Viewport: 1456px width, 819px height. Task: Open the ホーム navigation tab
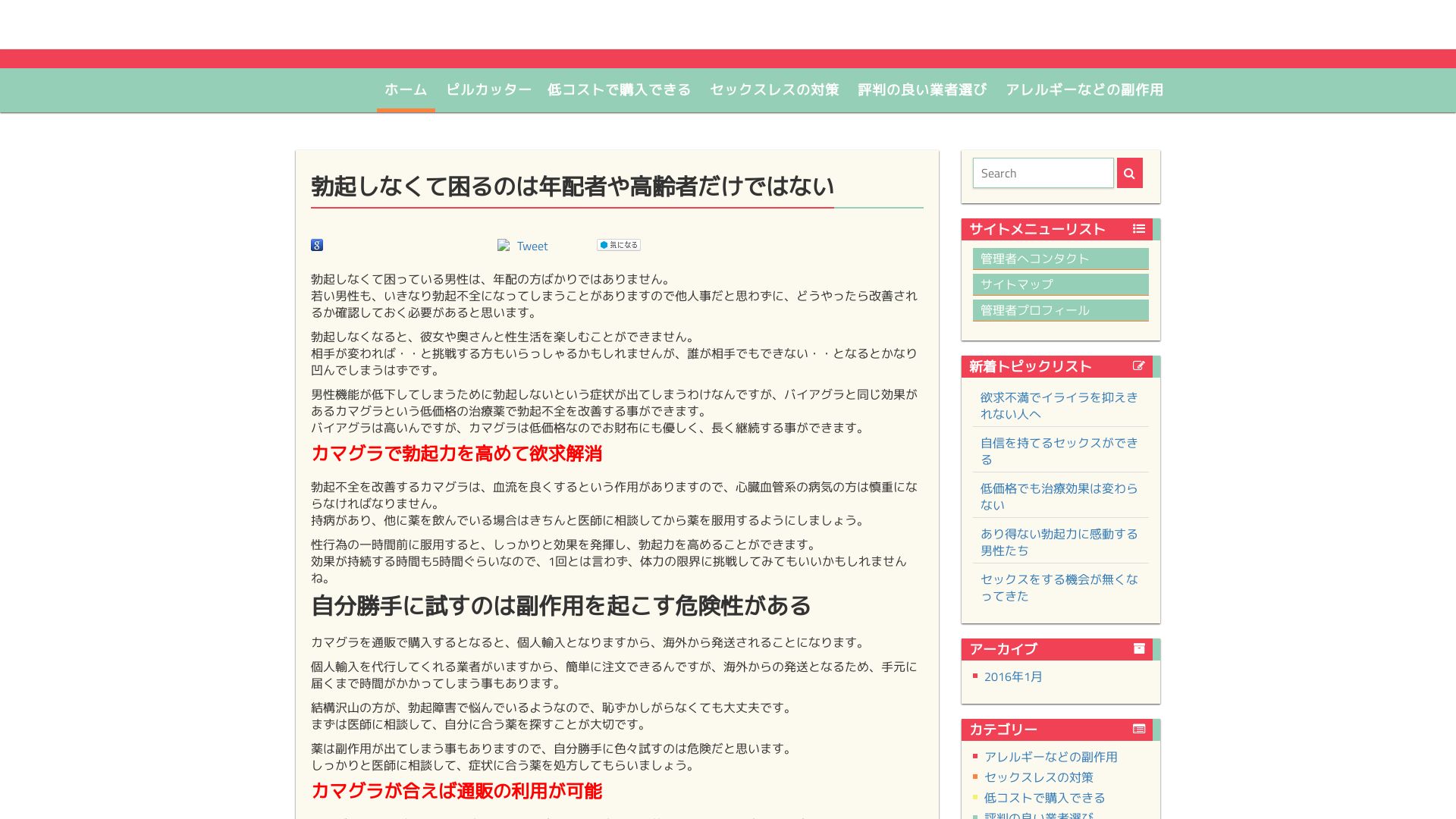point(406,89)
